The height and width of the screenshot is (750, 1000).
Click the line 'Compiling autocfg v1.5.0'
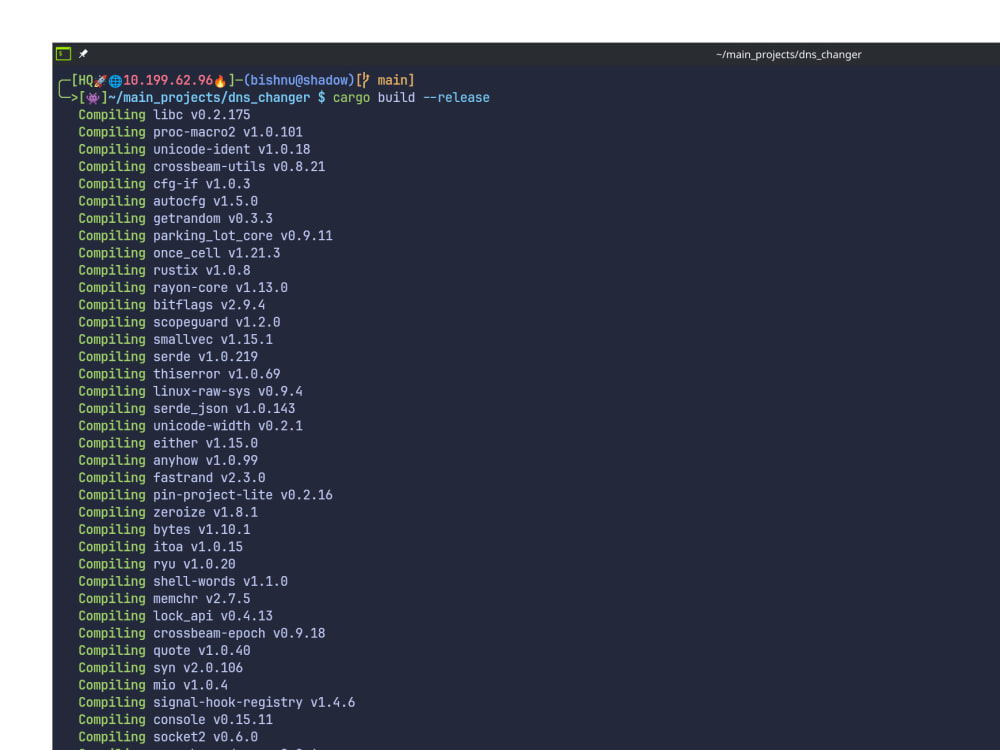168,201
